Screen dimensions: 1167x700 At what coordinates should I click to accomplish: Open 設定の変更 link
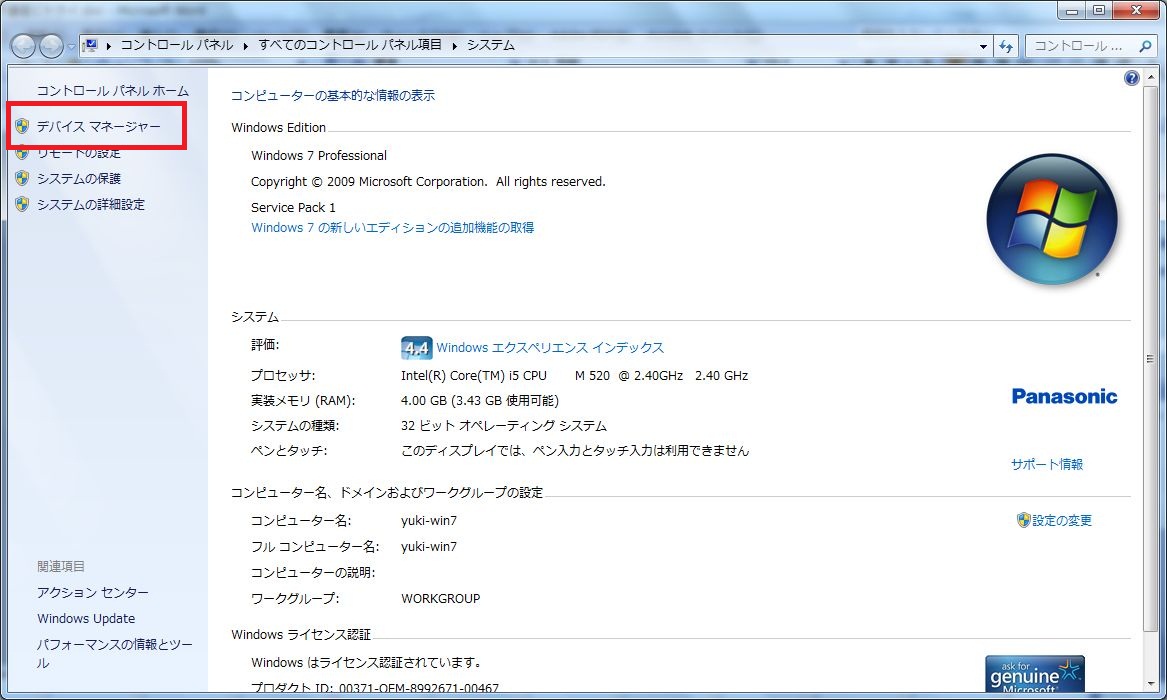coord(1062,521)
